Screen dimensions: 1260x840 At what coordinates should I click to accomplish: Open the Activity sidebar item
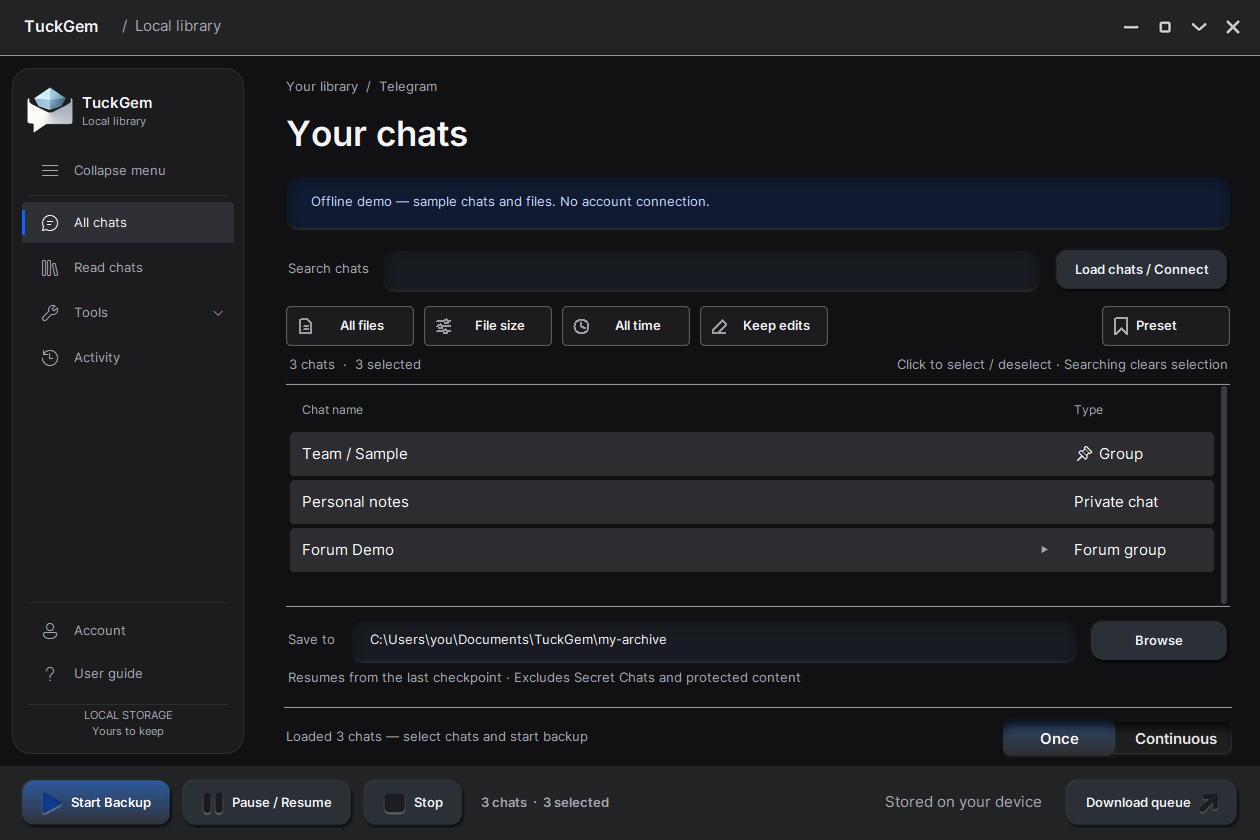click(x=128, y=358)
